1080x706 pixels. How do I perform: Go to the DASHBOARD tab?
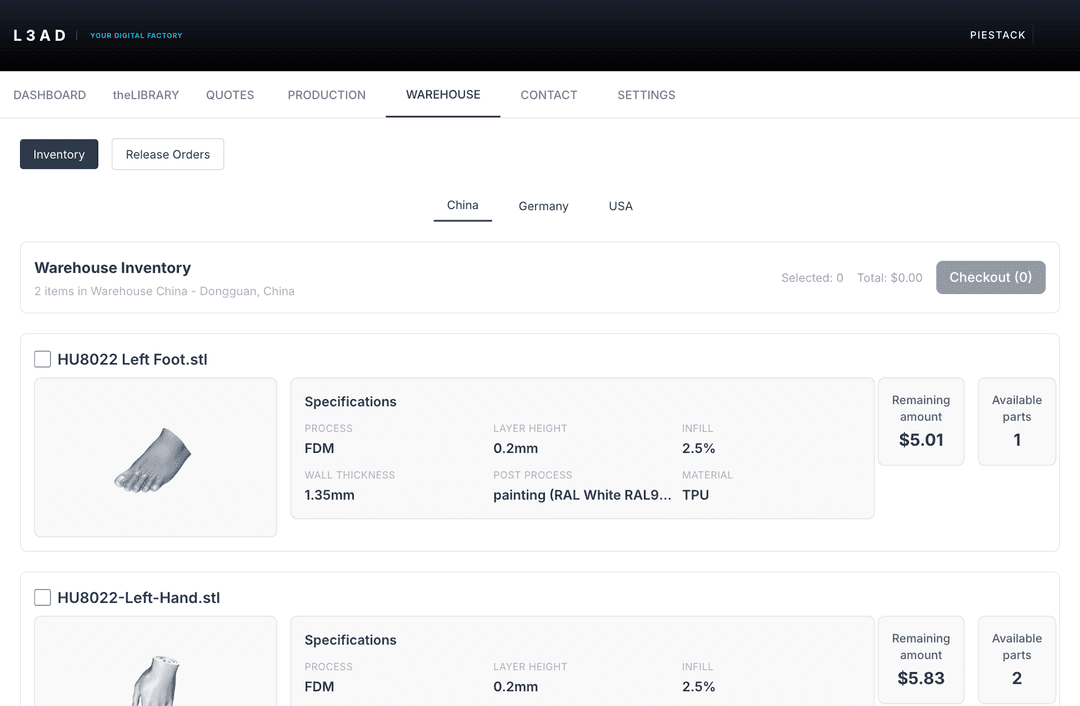pos(50,95)
